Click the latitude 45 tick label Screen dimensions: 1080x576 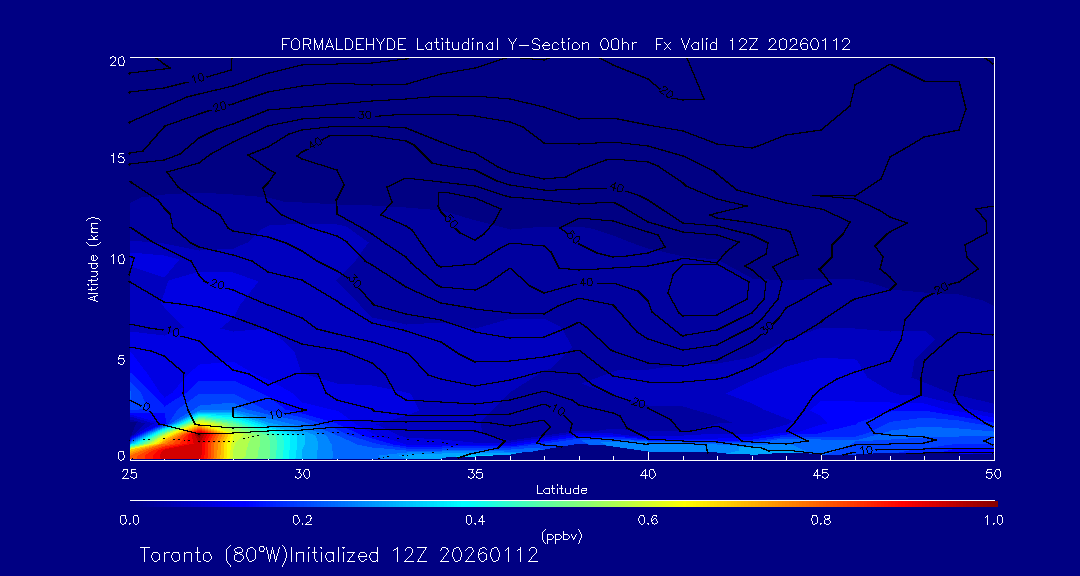[821, 473]
